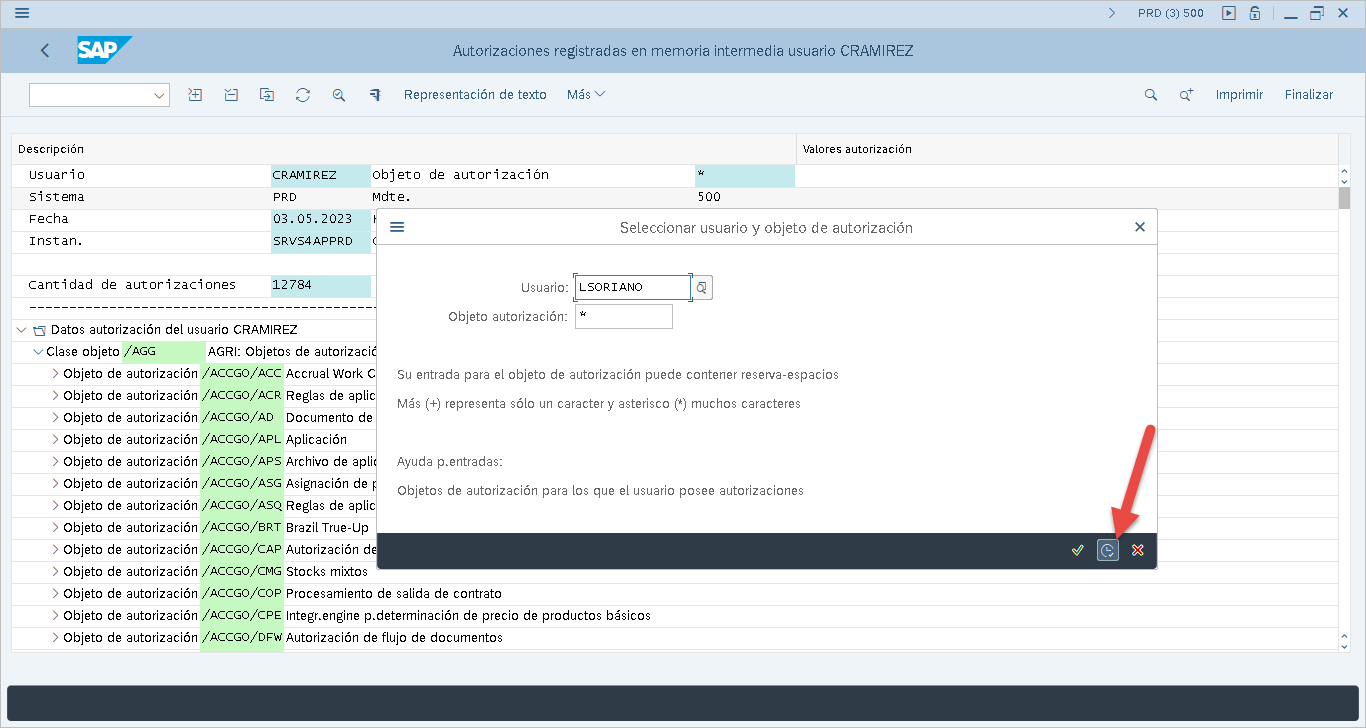Click the Finalizar button

click(x=1308, y=94)
